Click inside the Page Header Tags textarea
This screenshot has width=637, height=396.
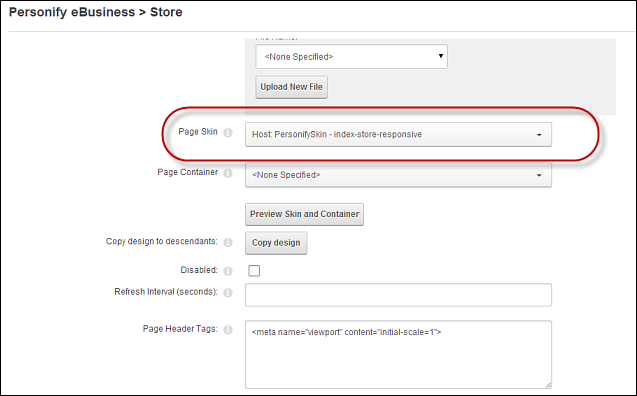tap(398, 354)
